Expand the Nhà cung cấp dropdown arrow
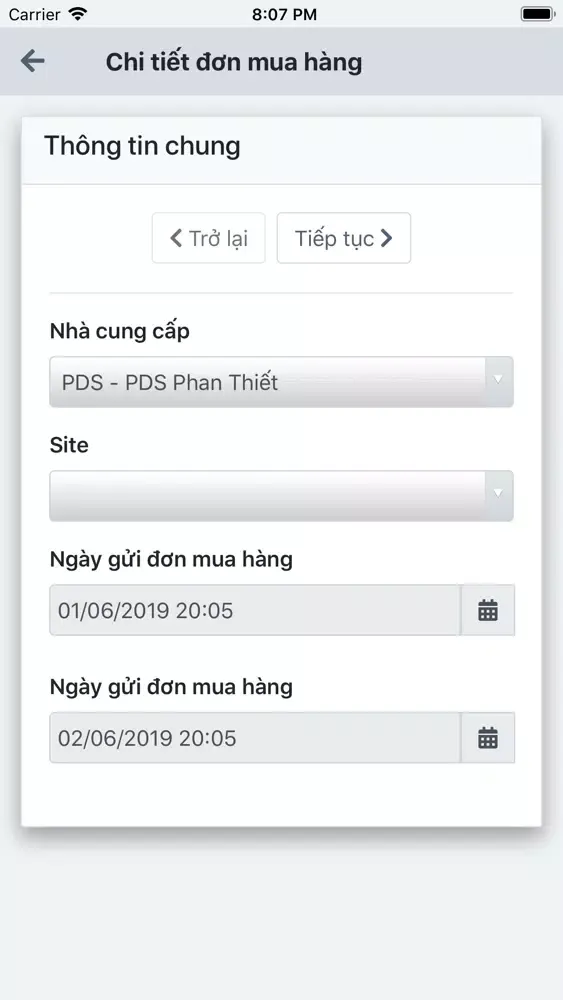The width and height of the screenshot is (563, 1000). pyautogui.click(x=499, y=381)
